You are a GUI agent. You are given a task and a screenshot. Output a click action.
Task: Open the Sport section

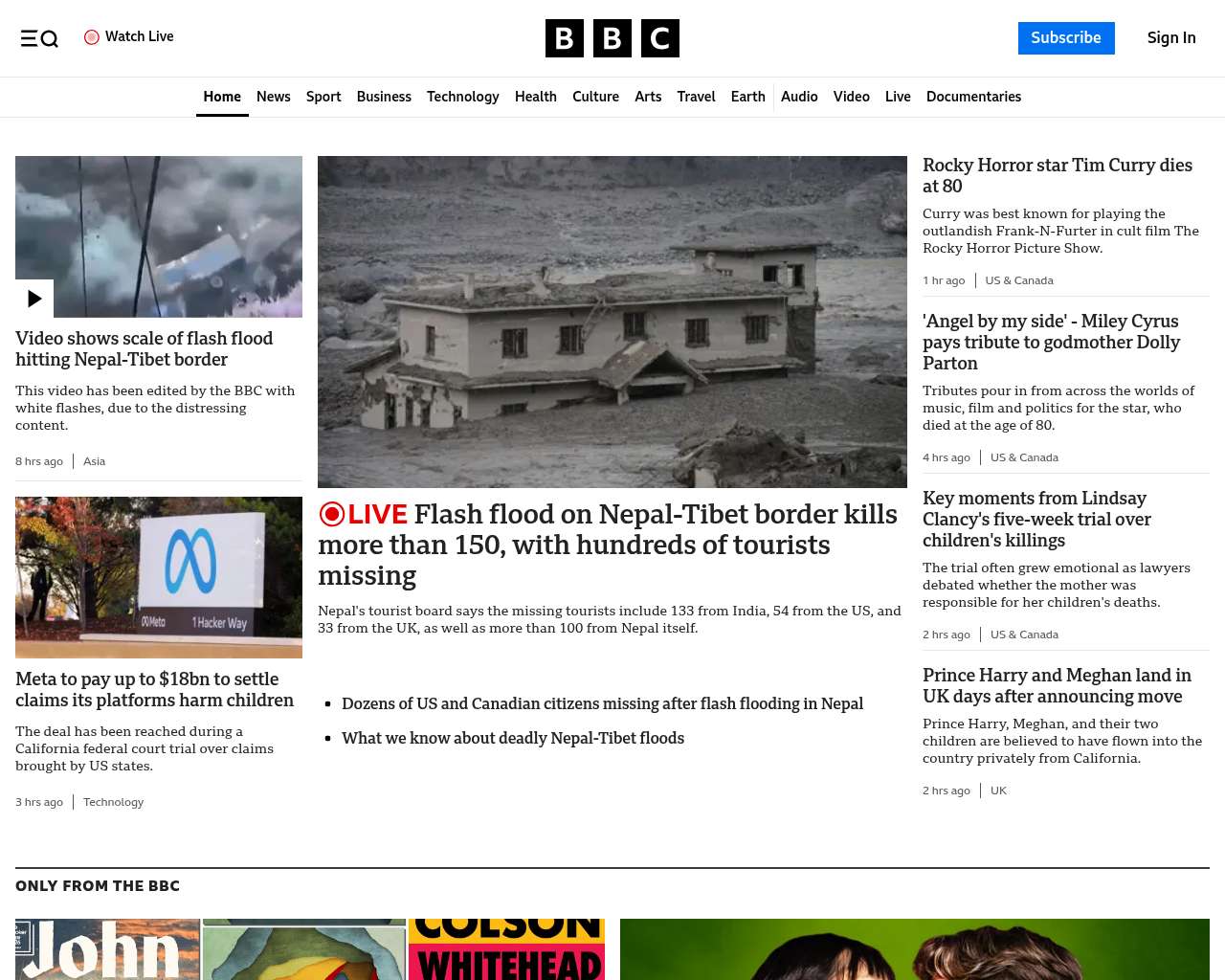(x=323, y=97)
